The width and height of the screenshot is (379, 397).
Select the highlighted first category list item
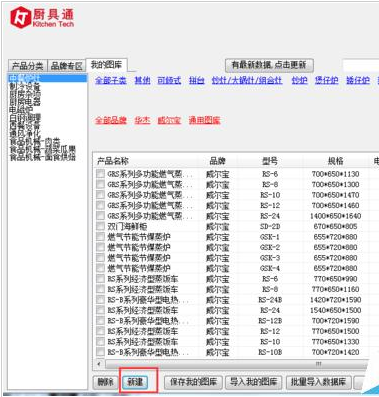(x=47, y=79)
